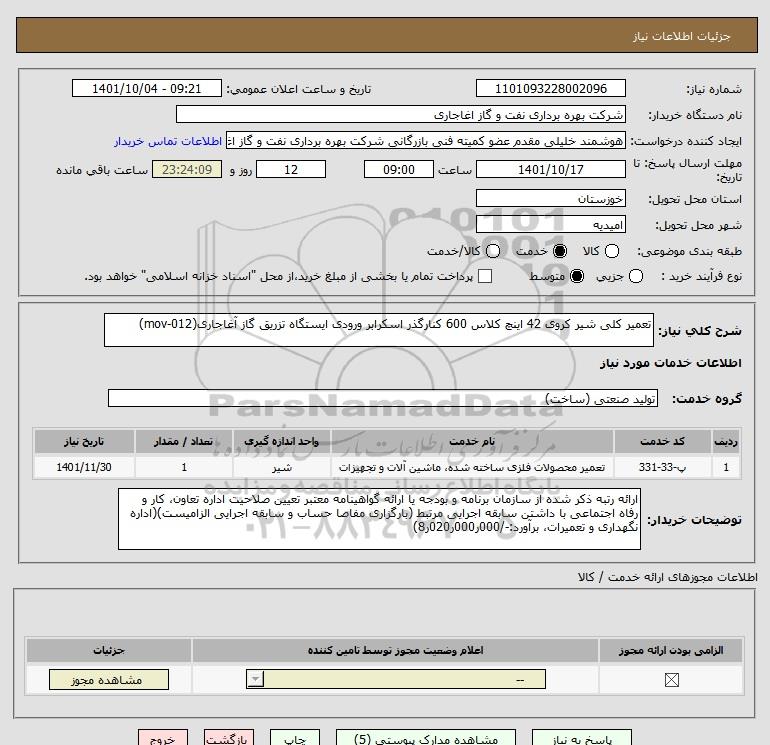
Task: Click service name cell تعمیر محصولات فلزی
Action: point(472,467)
